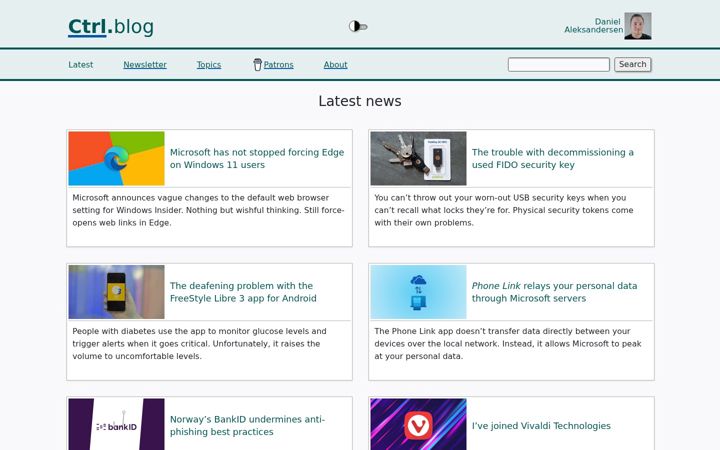Click summary text 'Microsoft announces vague changes'
This screenshot has height=450, width=720.
pyautogui.click(x=208, y=210)
